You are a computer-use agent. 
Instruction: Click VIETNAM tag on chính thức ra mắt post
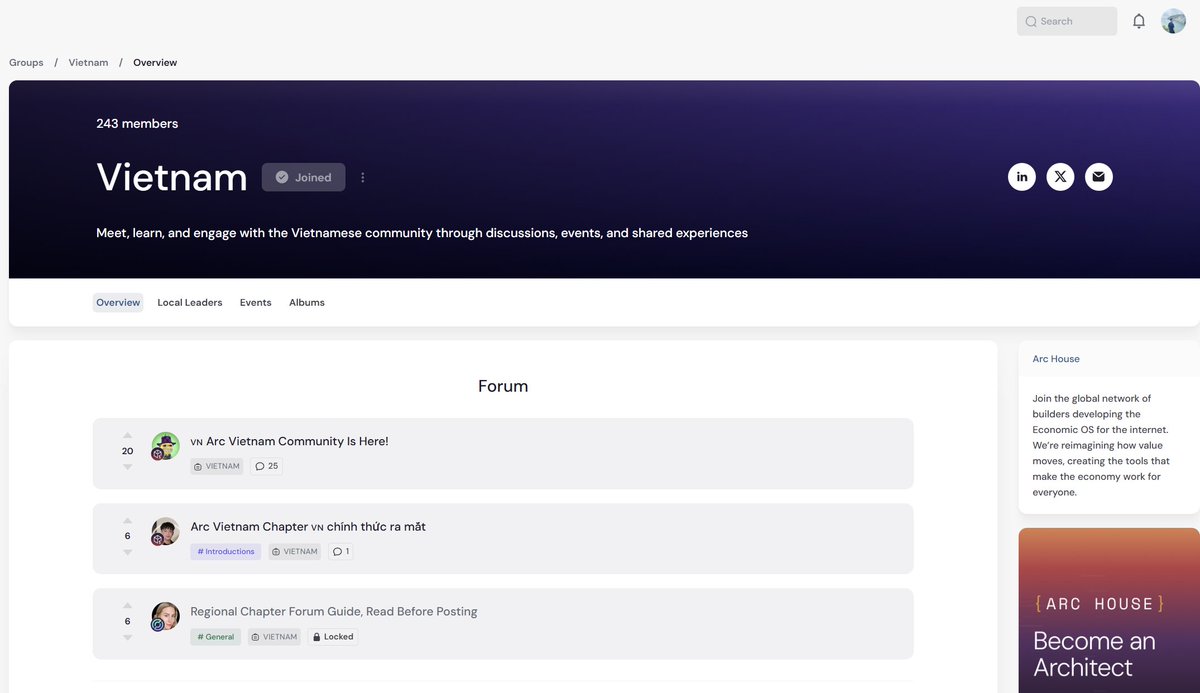coord(295,551)
